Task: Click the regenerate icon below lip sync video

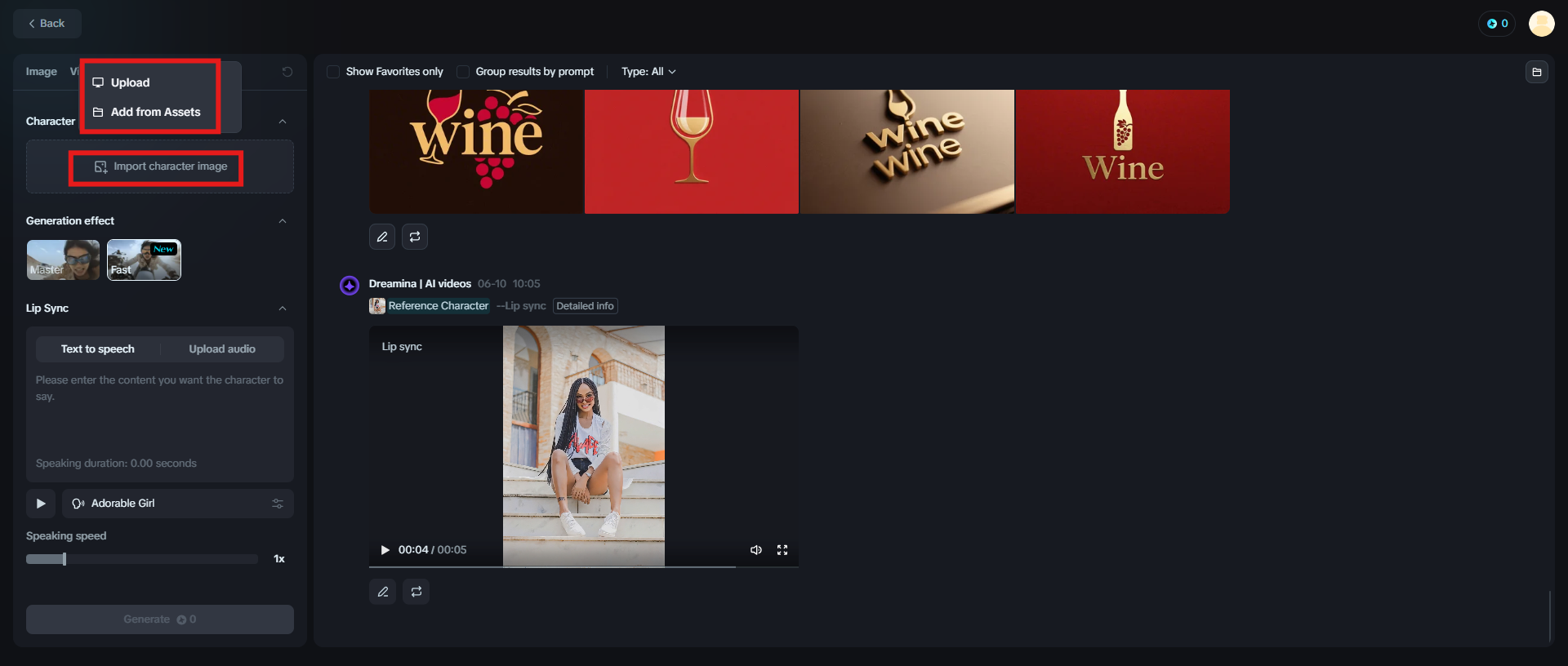Action: [416, 592]
